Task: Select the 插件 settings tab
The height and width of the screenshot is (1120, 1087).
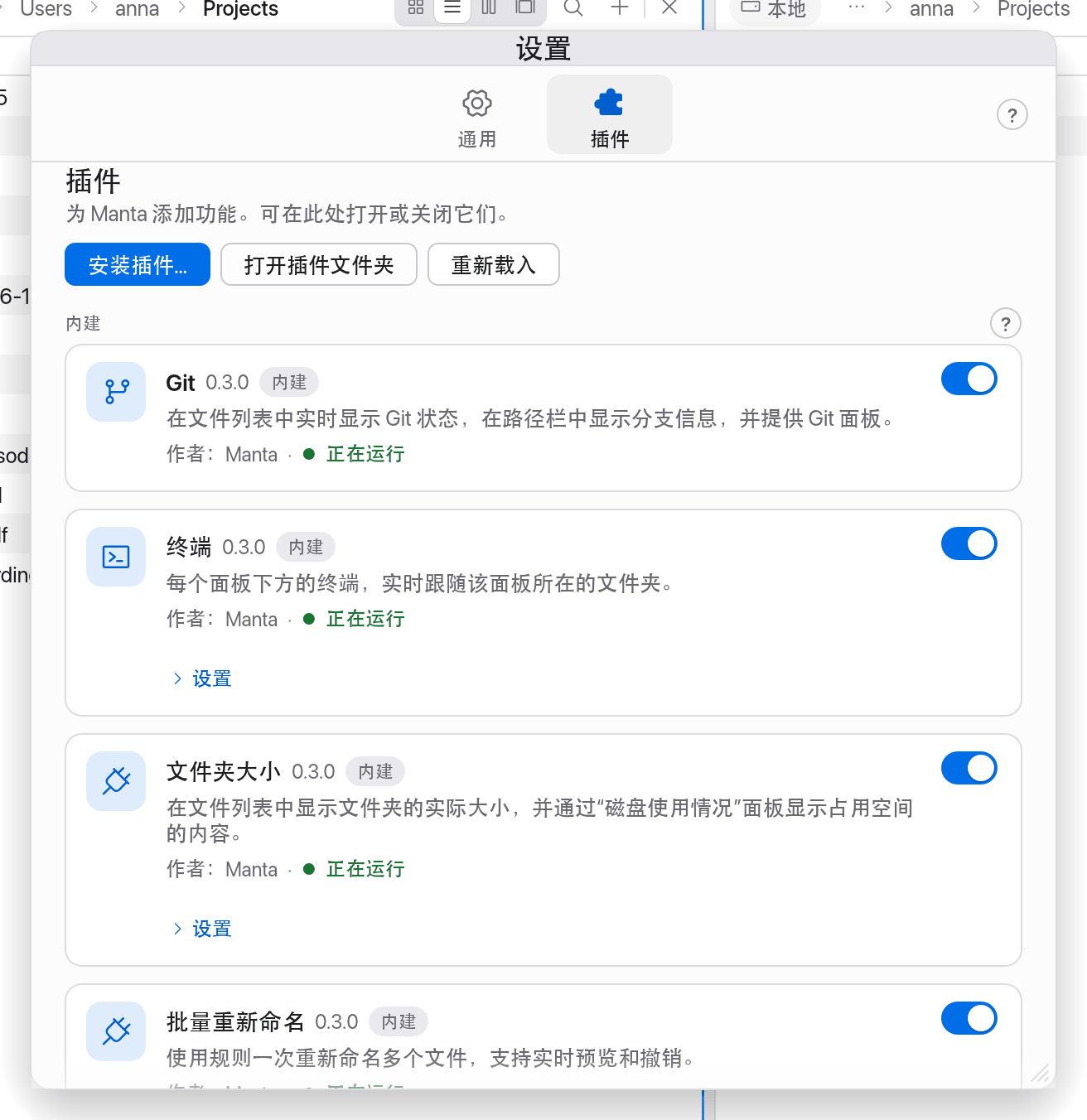Action: tap(610, 116)
